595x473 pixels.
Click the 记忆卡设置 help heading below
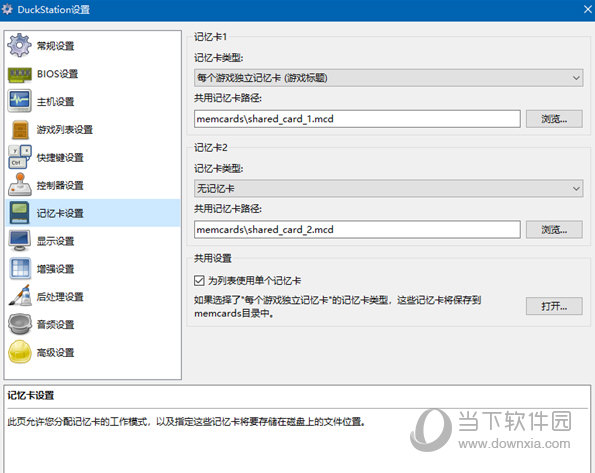31,396
